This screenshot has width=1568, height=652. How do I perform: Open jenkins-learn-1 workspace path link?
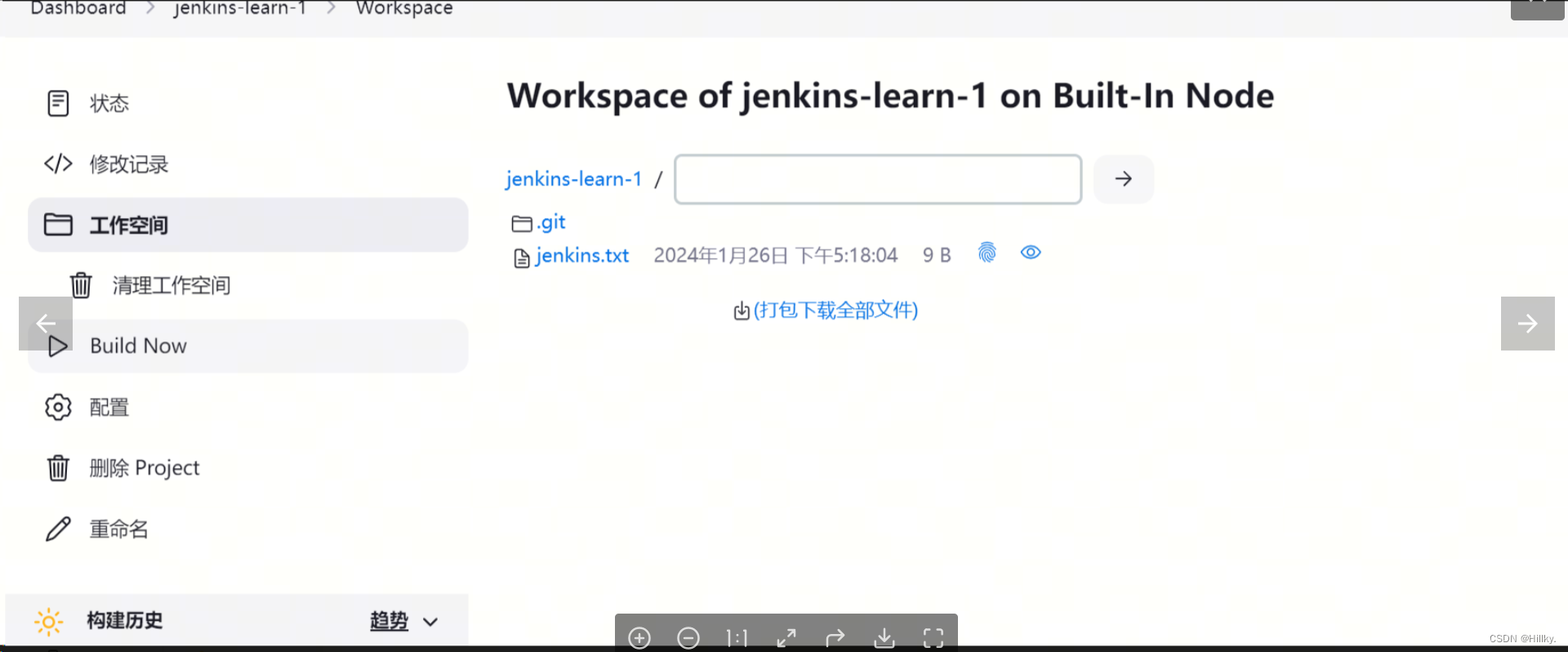pos(573,179)
